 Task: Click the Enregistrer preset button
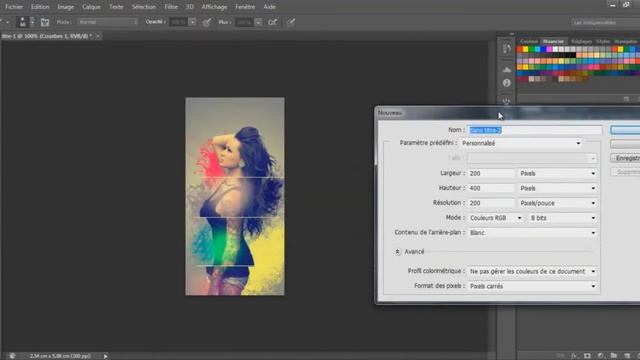pyautogui.click(x=625, y=158)
